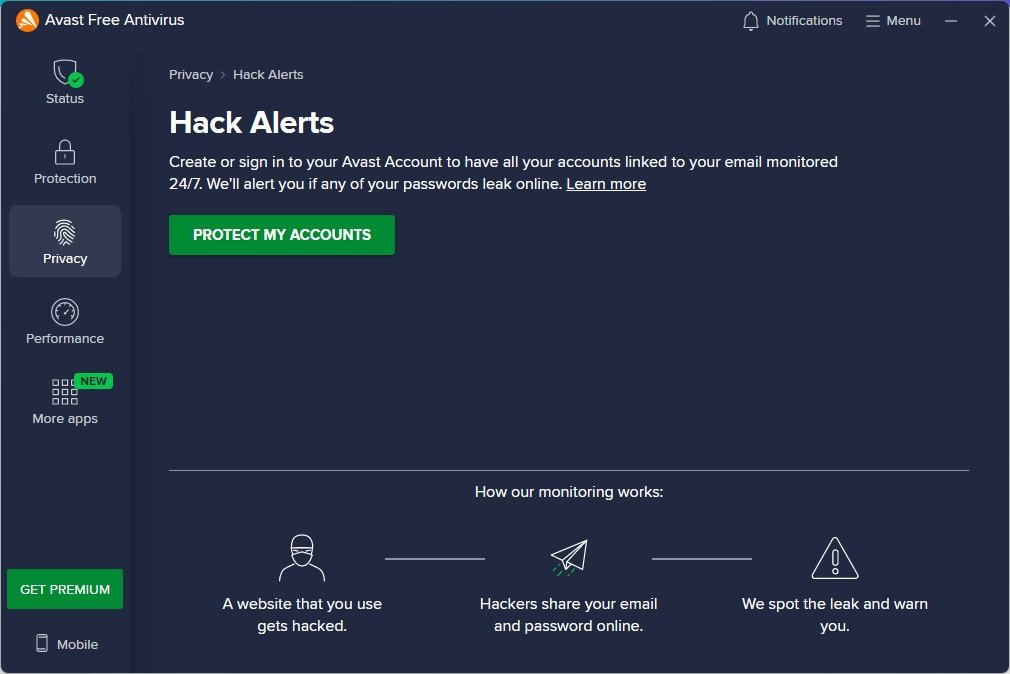Click the Privacy label in sidebar
The image size is (1010, 674).
[x=64, y=258]
